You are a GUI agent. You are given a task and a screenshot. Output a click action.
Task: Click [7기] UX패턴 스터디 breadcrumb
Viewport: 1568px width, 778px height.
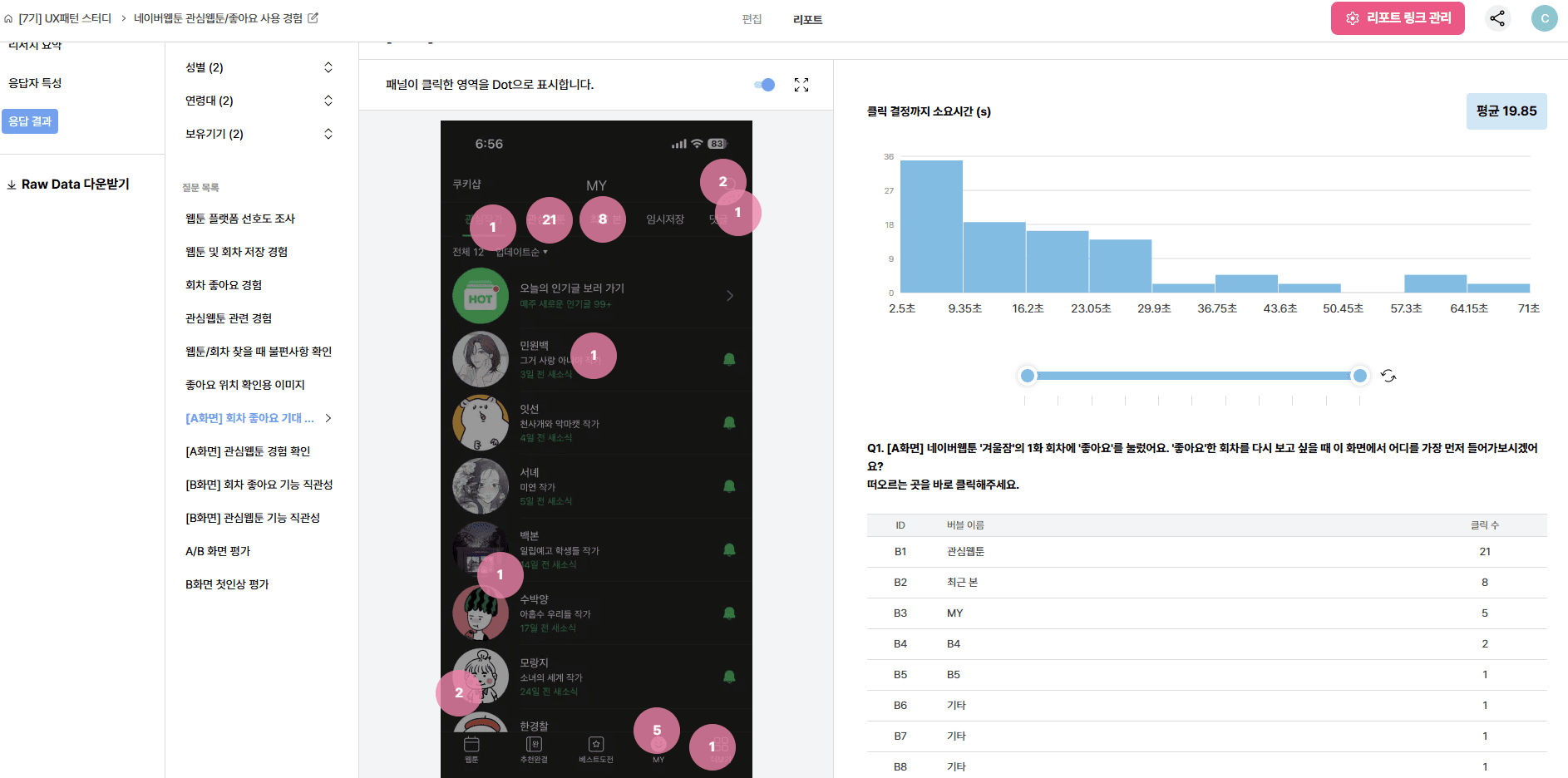click(x=65, y=18)
